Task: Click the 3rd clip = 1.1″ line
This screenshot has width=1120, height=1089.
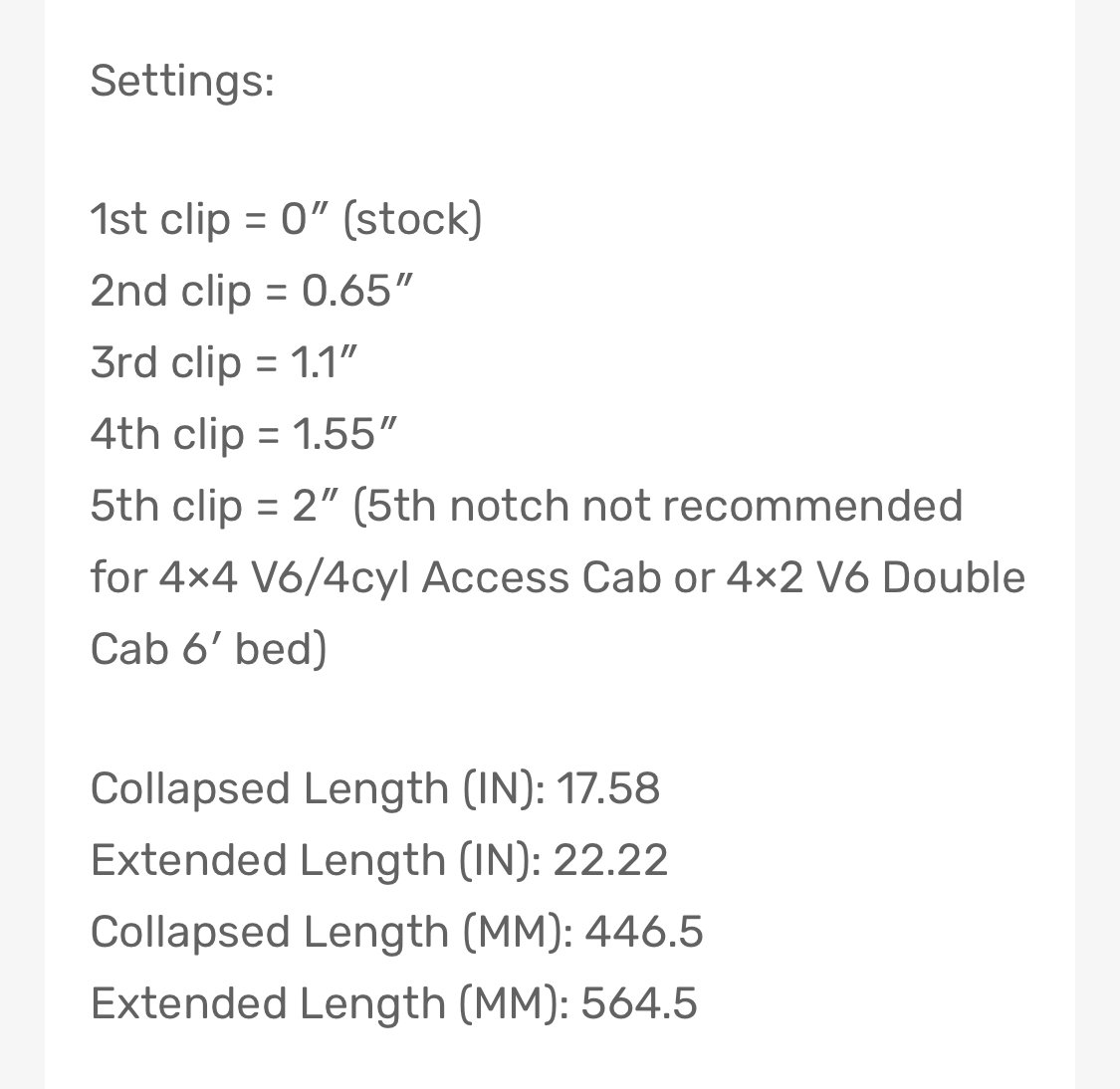Action: click(223, 362)
